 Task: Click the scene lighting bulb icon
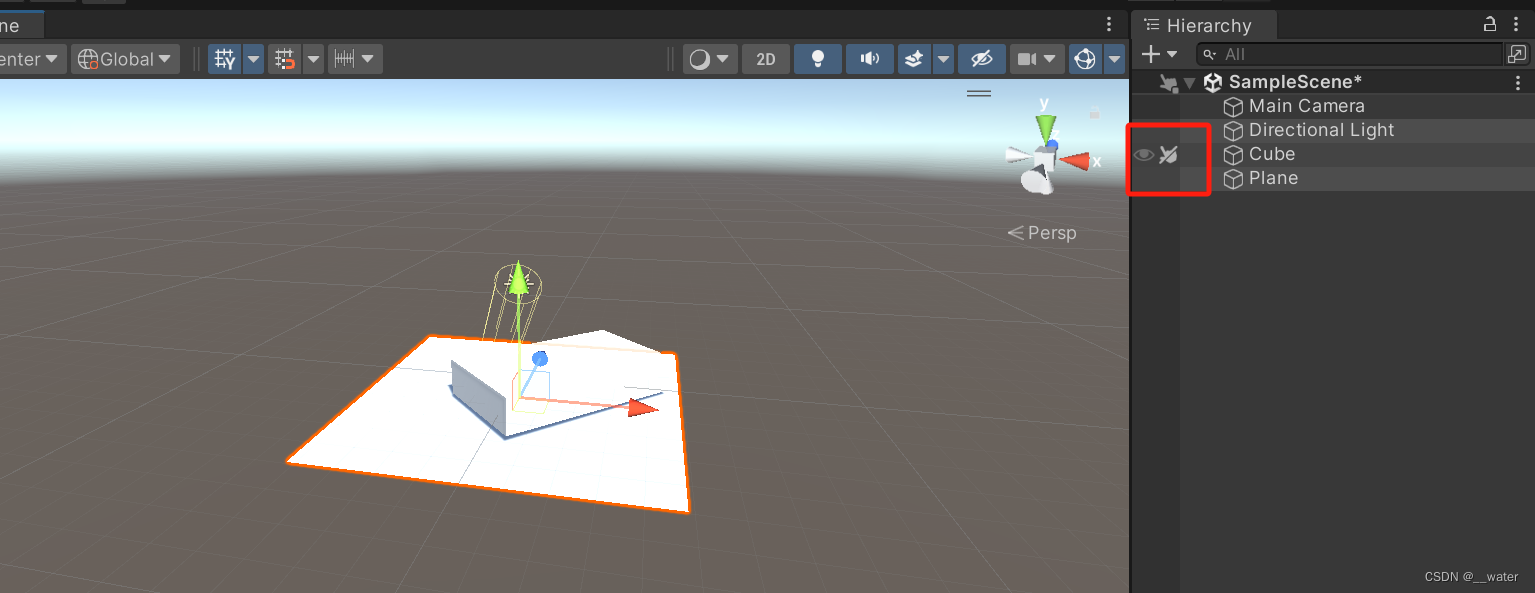pos(818,58)
